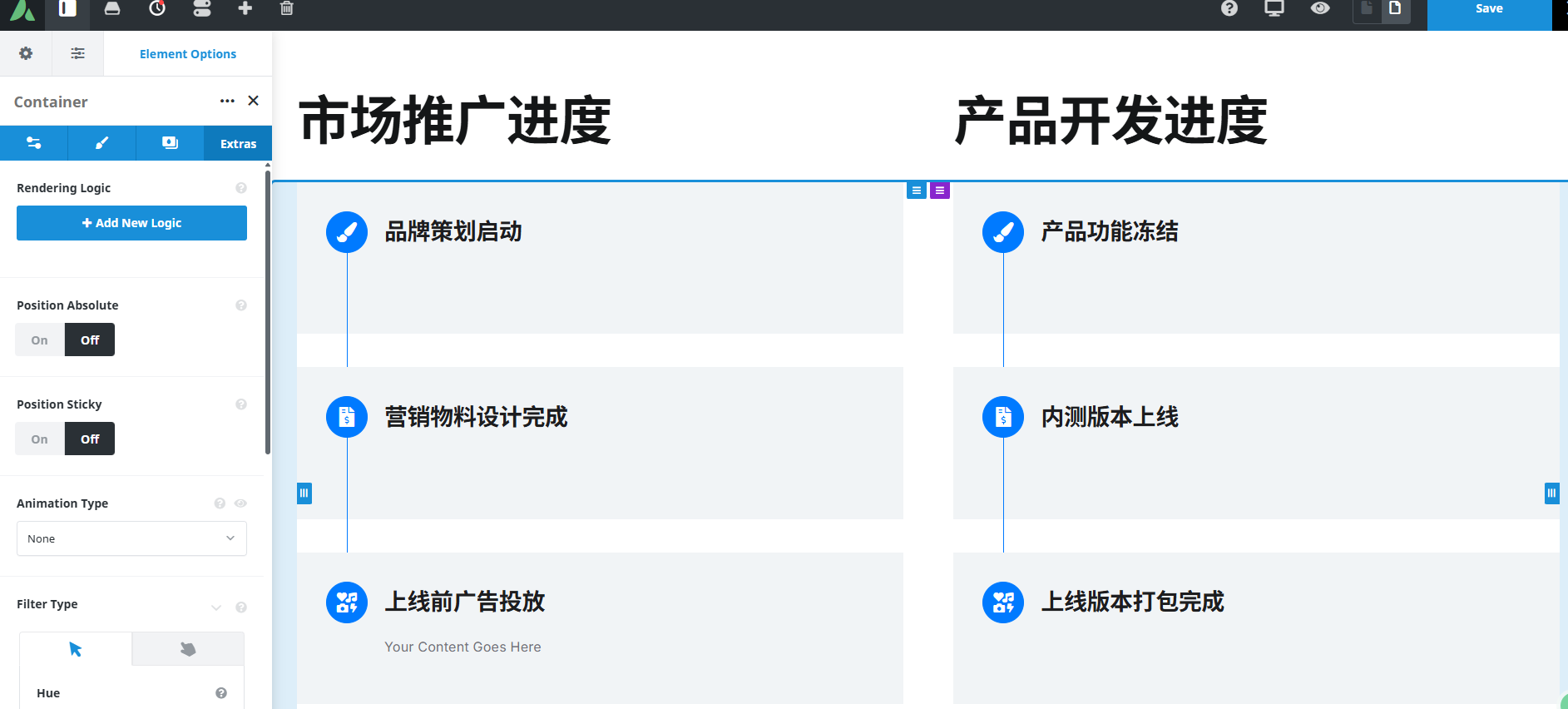Open the Animation Type dropdown
The height and width of the screenshot is (709, 1568).
pos(131,538)
